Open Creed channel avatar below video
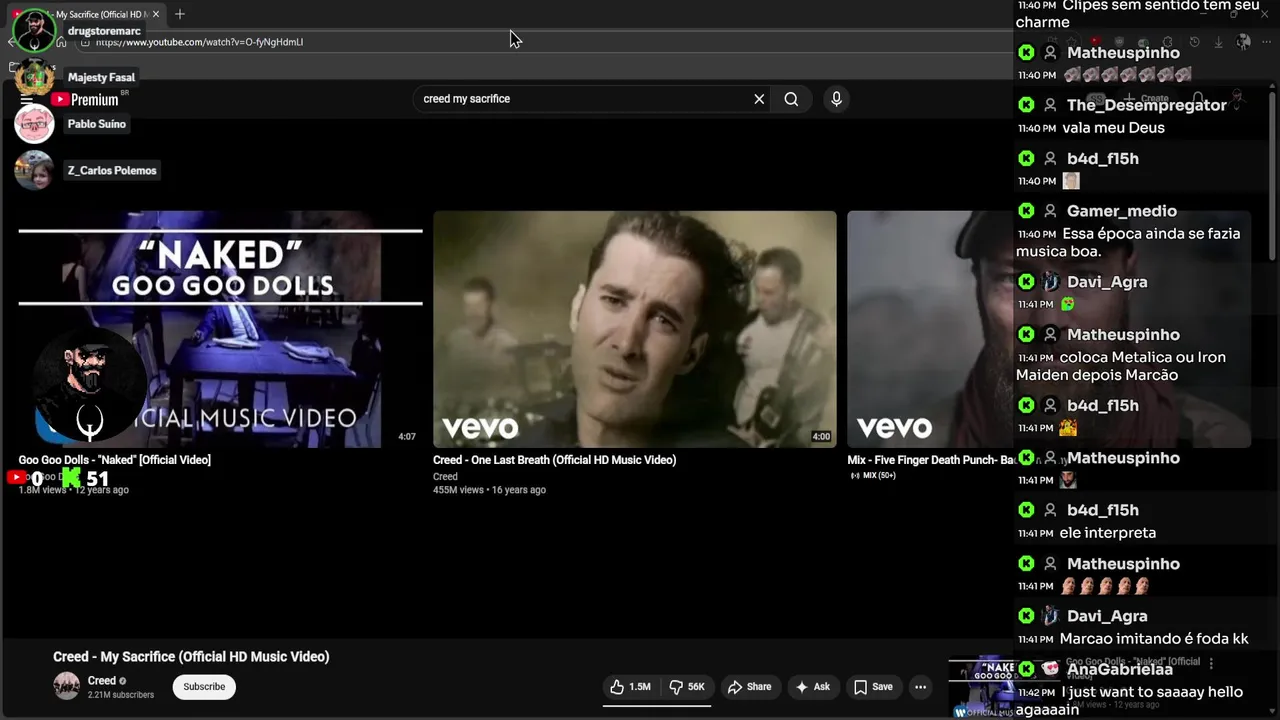This screenshot has height=720, width=1280. tap(67, 686)
